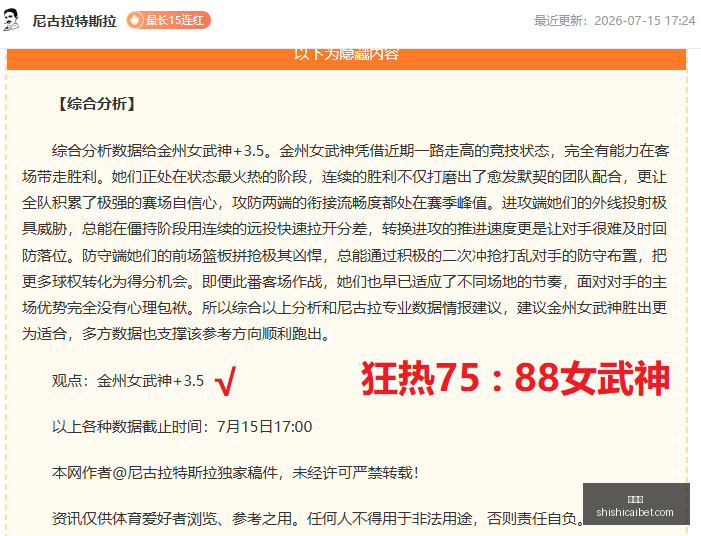Select the 【综合分析】 heading
Viewport: 701px width, 536px height.
(x=97, y=104)
